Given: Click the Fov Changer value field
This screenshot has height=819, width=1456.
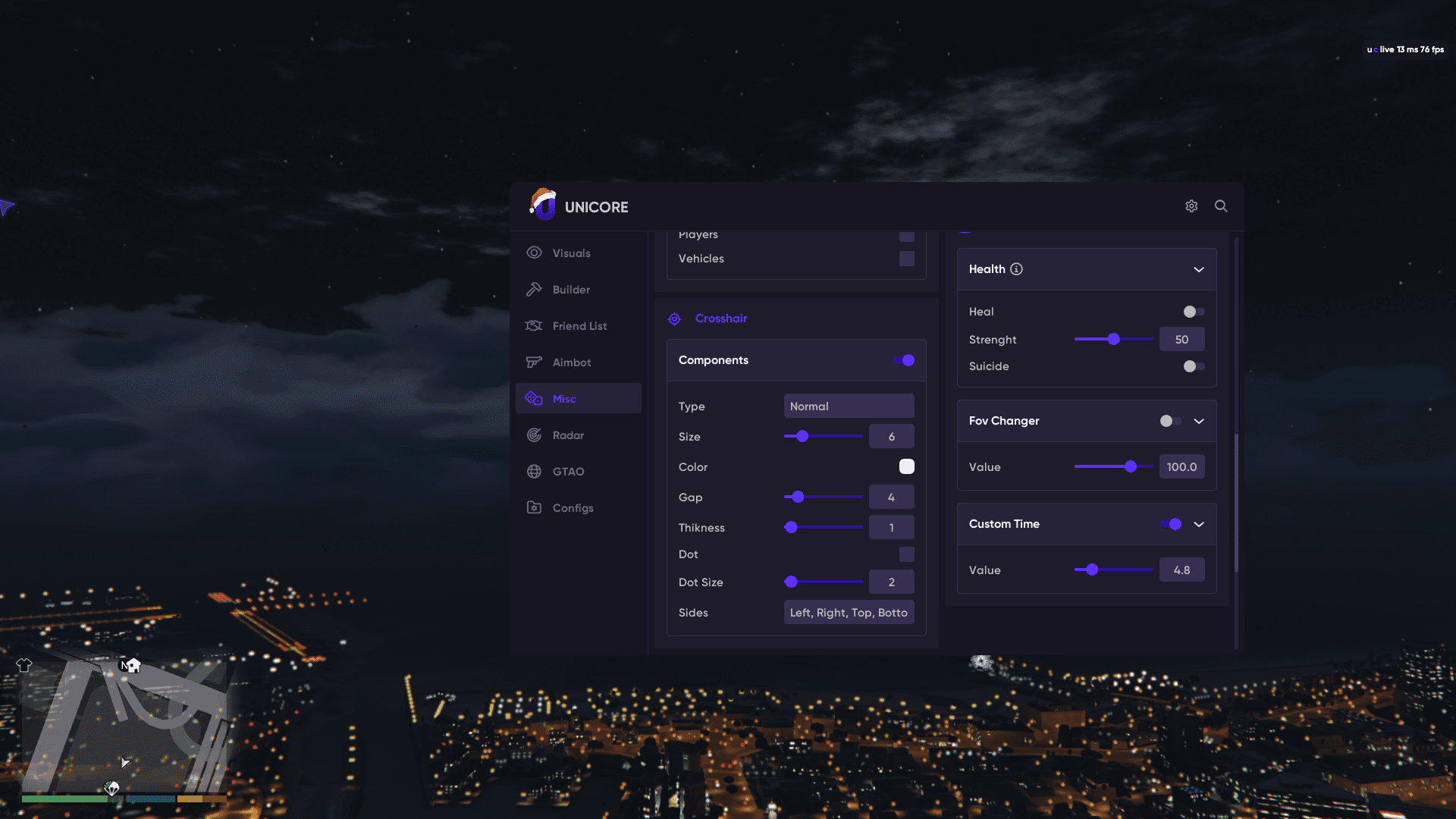Looking at the screenshot, I should click(x=1181, y=467).
